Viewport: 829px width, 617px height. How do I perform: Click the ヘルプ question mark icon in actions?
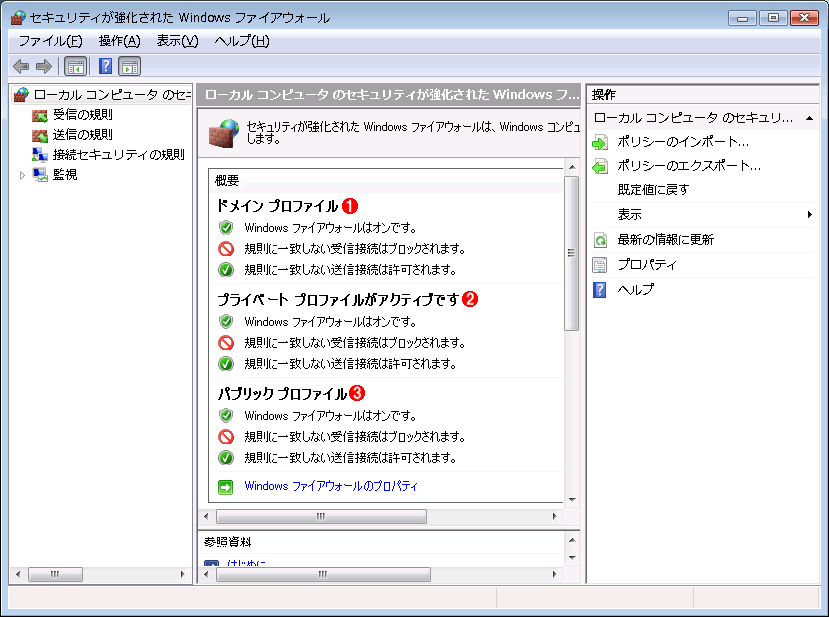click(600, 290)
